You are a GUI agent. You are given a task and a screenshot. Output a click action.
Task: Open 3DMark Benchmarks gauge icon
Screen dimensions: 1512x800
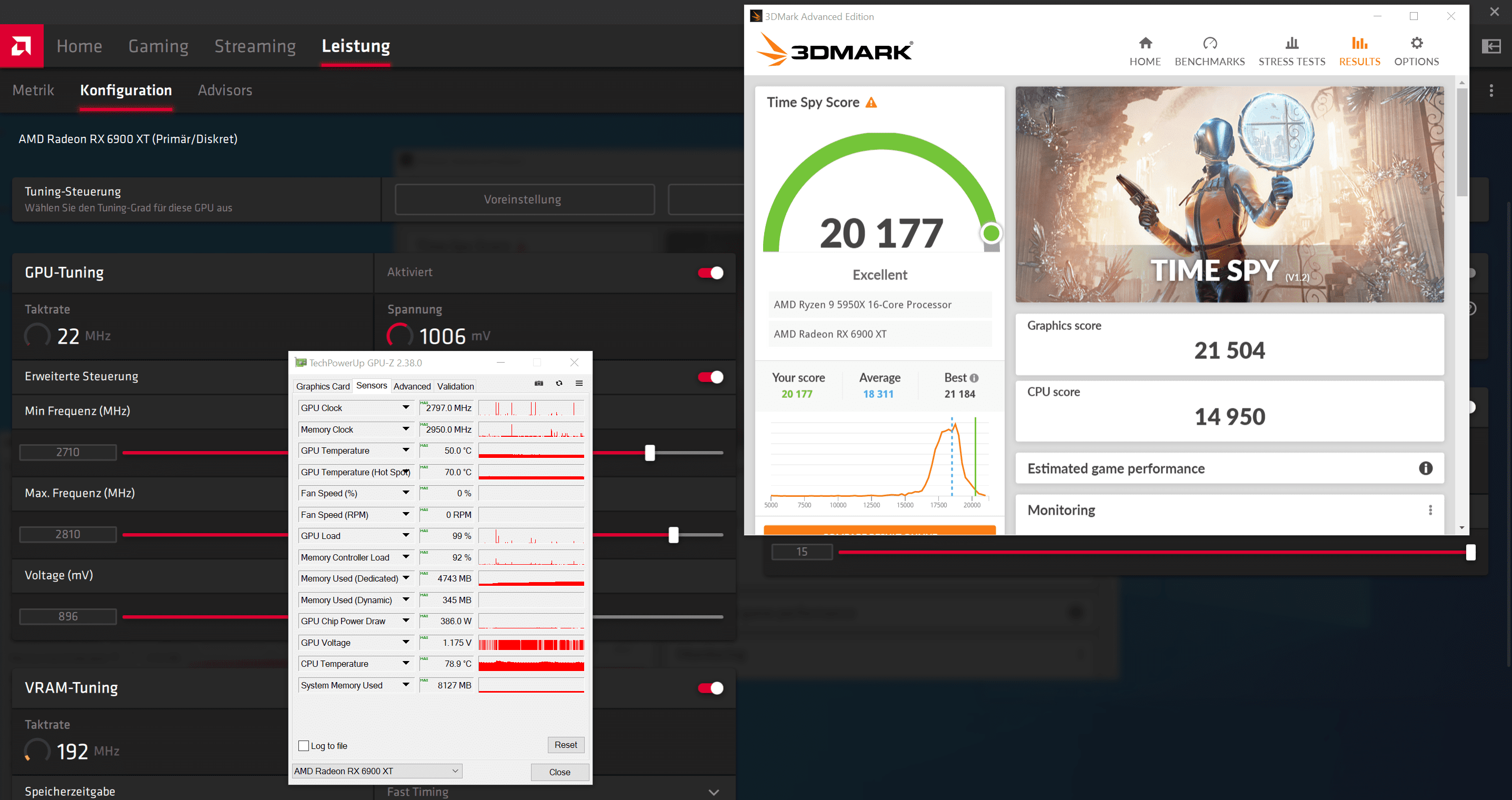(x=1210, y=43)
